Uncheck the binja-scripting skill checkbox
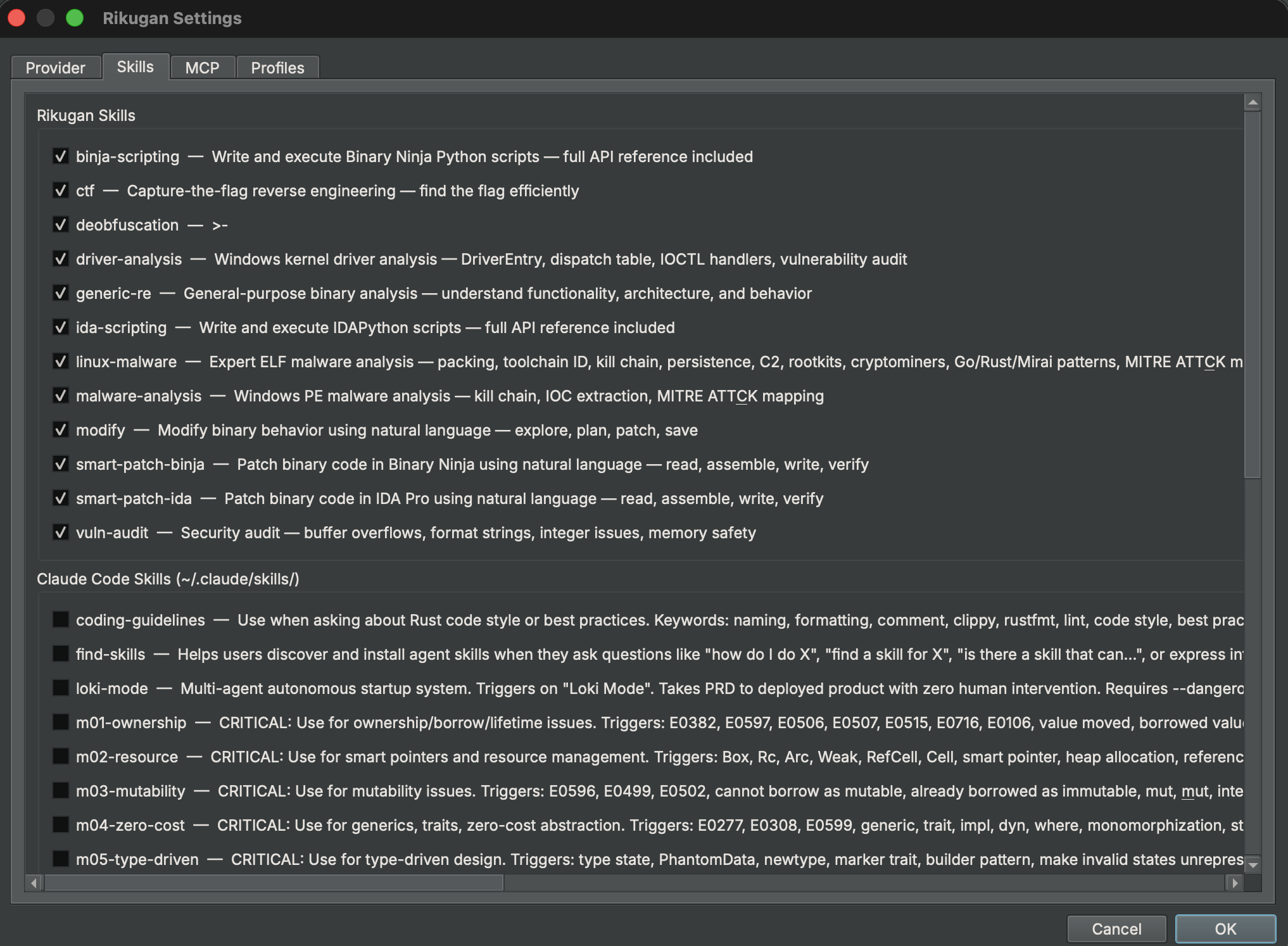Screen dimensions: 1288x946 [61, 156]
